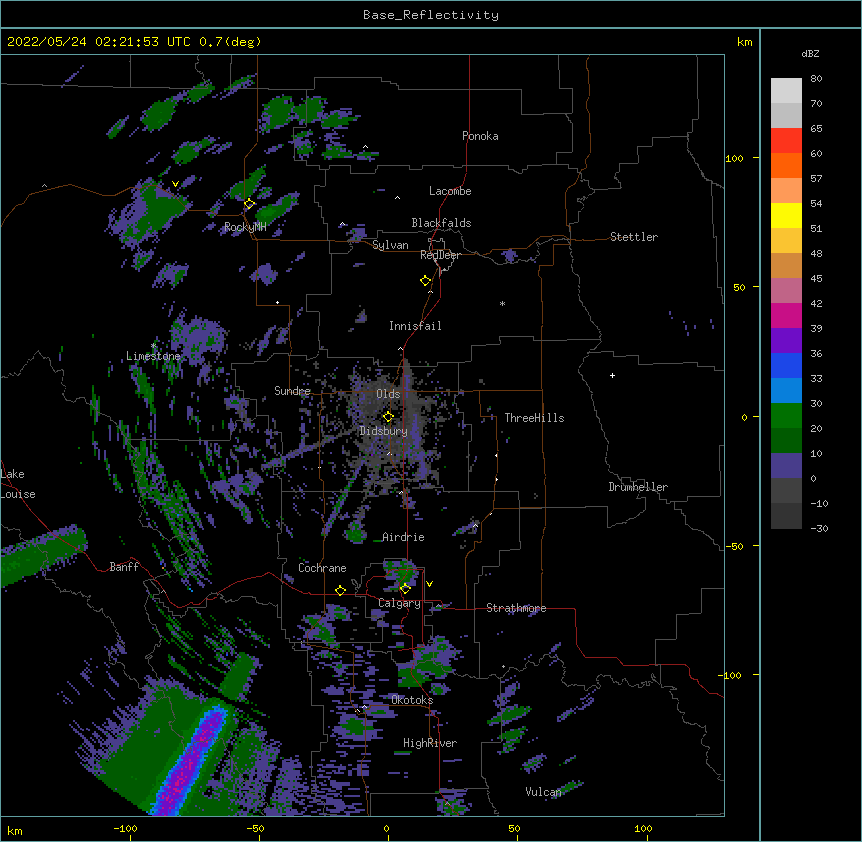
Task: Click the yellow diamond marker below Cochrane
Action: pos(340,590)
